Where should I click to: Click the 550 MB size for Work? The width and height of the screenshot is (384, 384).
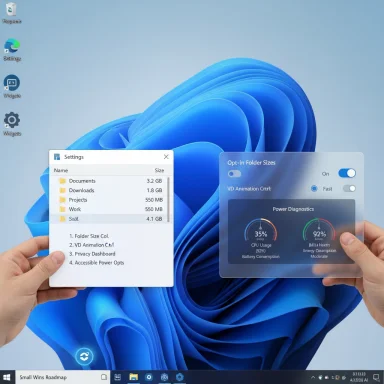[154, 209]
